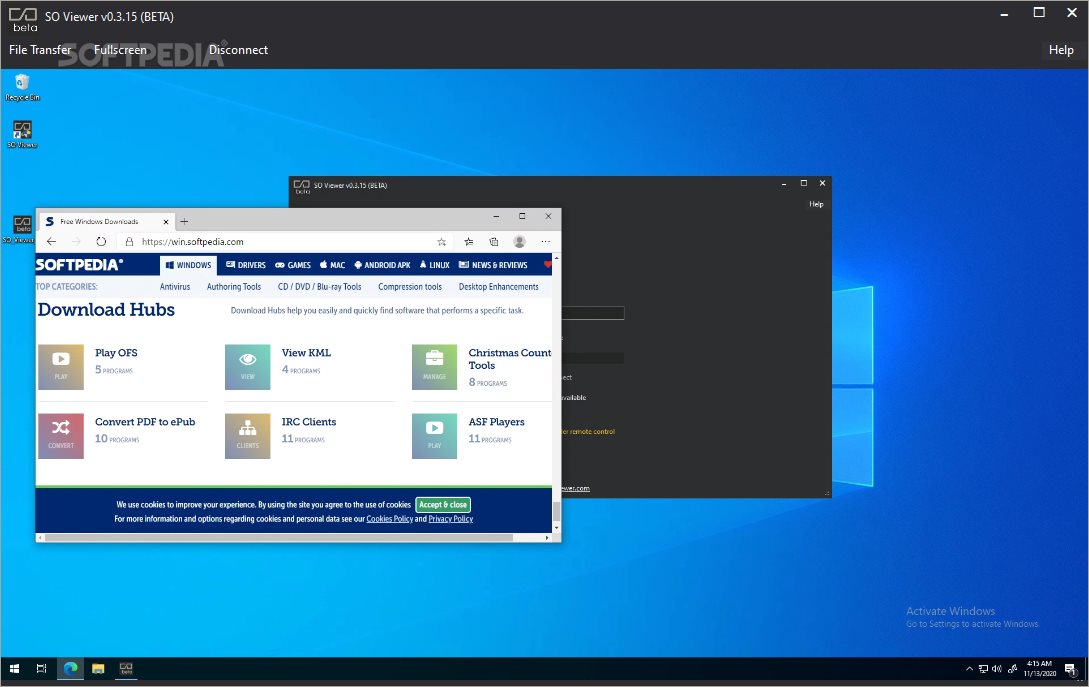Click the taskbar clock and date

tap(1040, 669)
